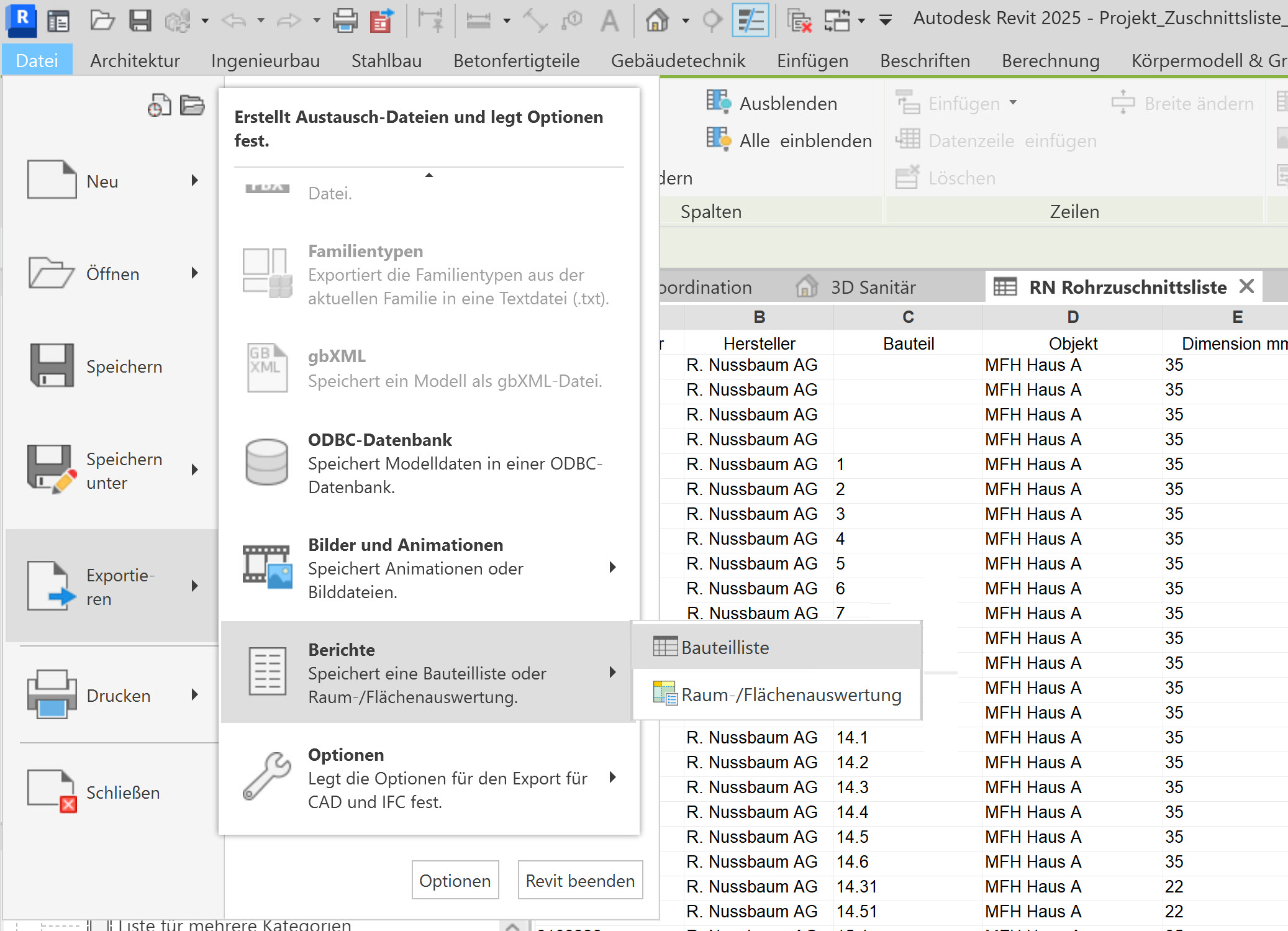1288x931 pixels.
Task: Click the project browser sheet icon
Action: click(x=58, y=21)
